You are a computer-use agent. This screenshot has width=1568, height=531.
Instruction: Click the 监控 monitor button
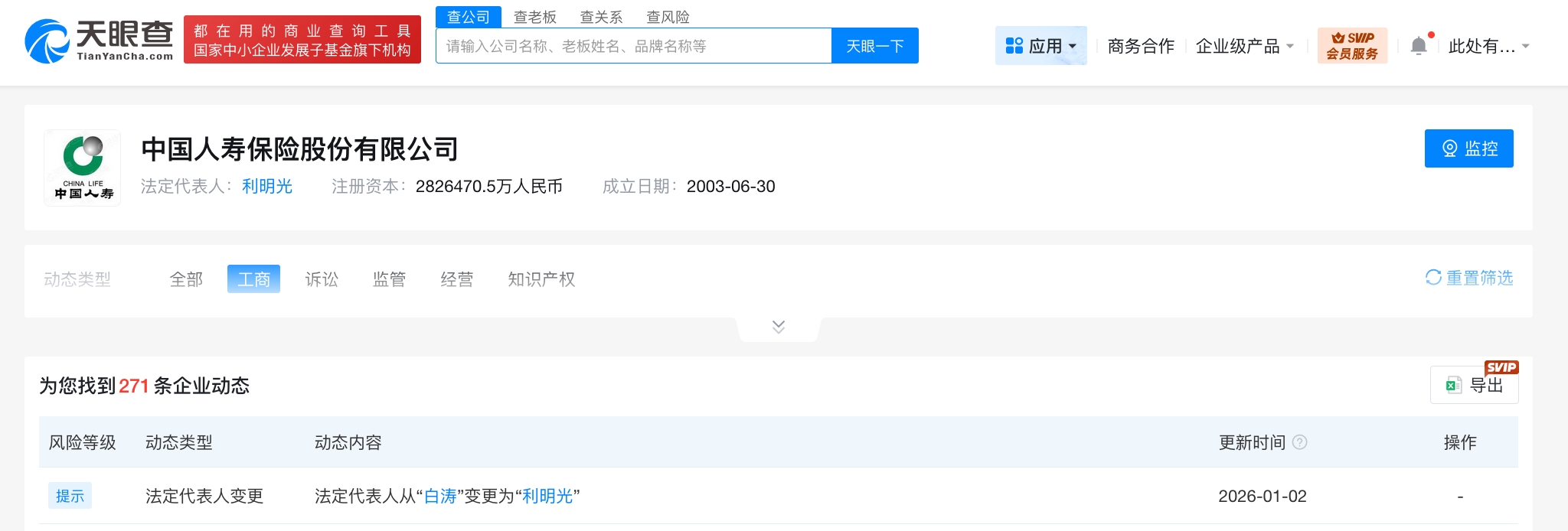tap(1468, 148)
